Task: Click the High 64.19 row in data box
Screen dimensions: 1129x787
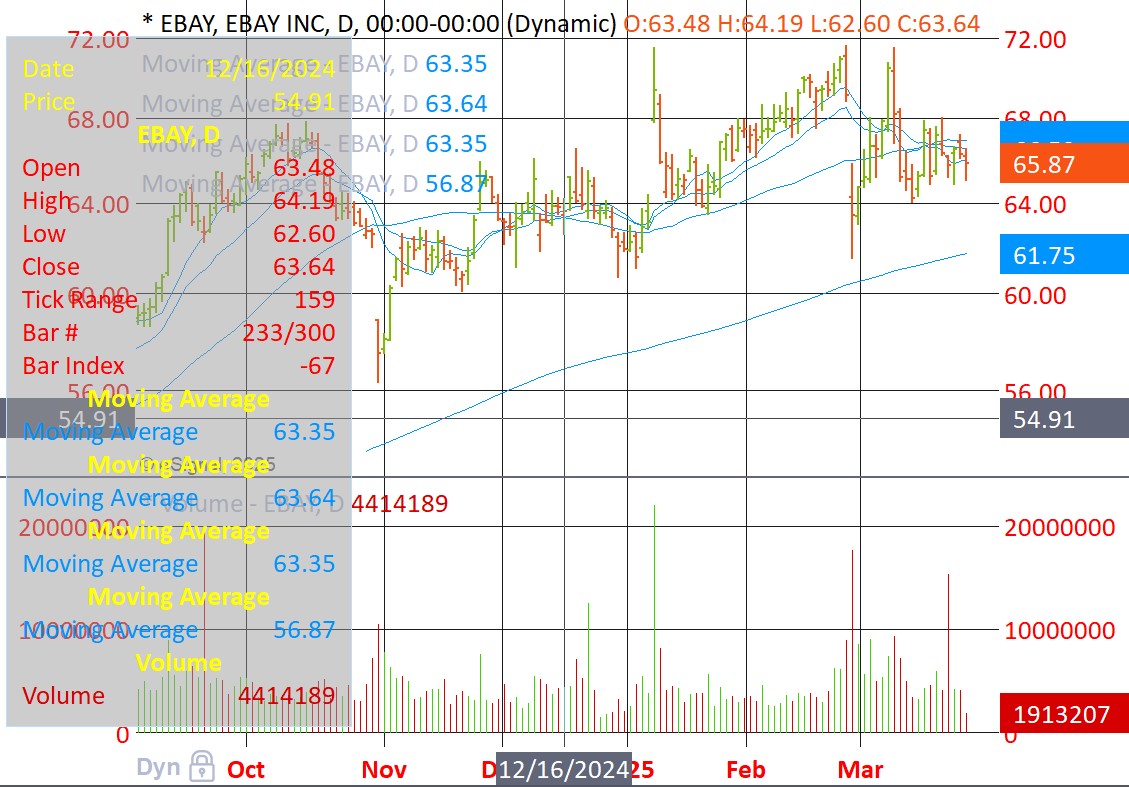Action: click(x=179, y=201)
